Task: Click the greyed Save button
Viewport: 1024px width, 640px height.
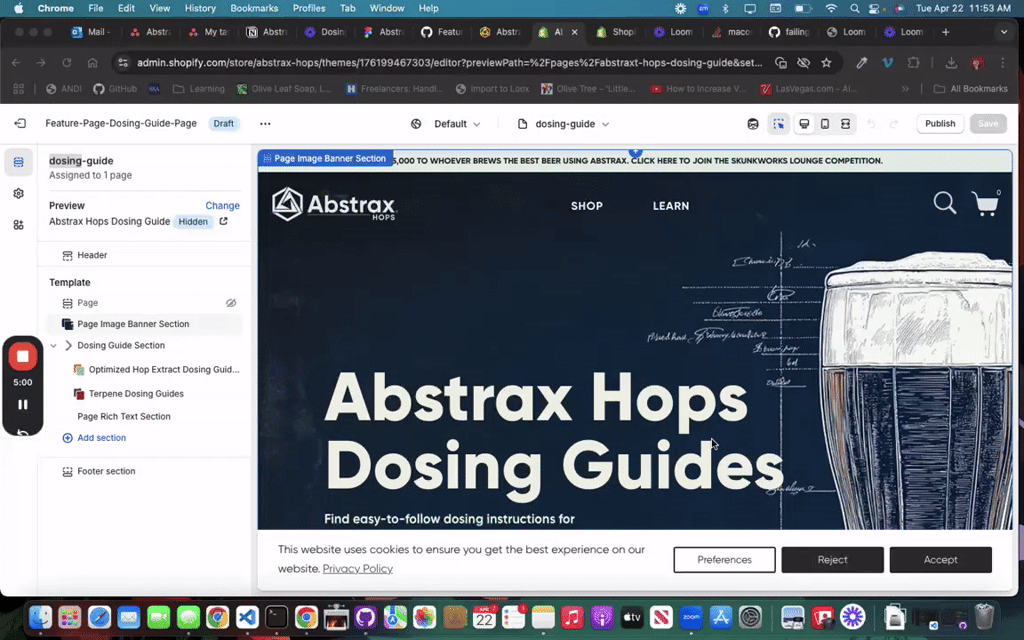Action: pos(987,124)
